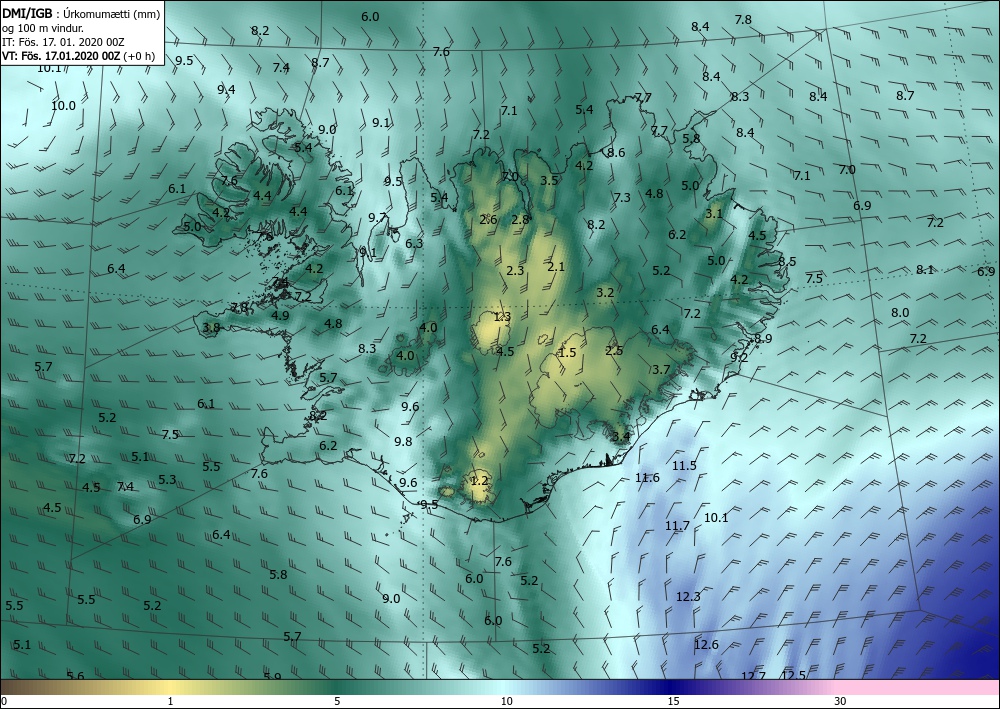Click the map title 'DMI/IGB : Úrkomumætti (mm)'
The image size is (1000, 709).
coord(81,13)
